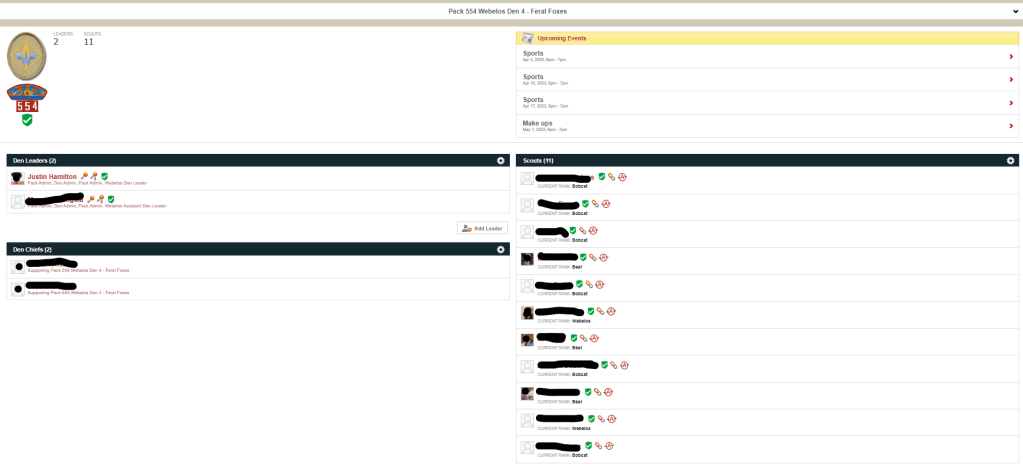Screen dimensions: 1023x471
Task: Expand the Apr 17 Sports event arrow
Action: (x=1011, y=103)
